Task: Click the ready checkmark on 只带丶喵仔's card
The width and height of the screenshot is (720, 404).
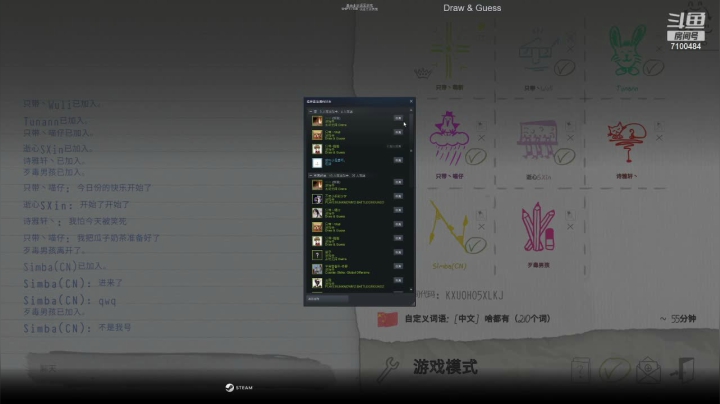Action: tap(476, 157)
